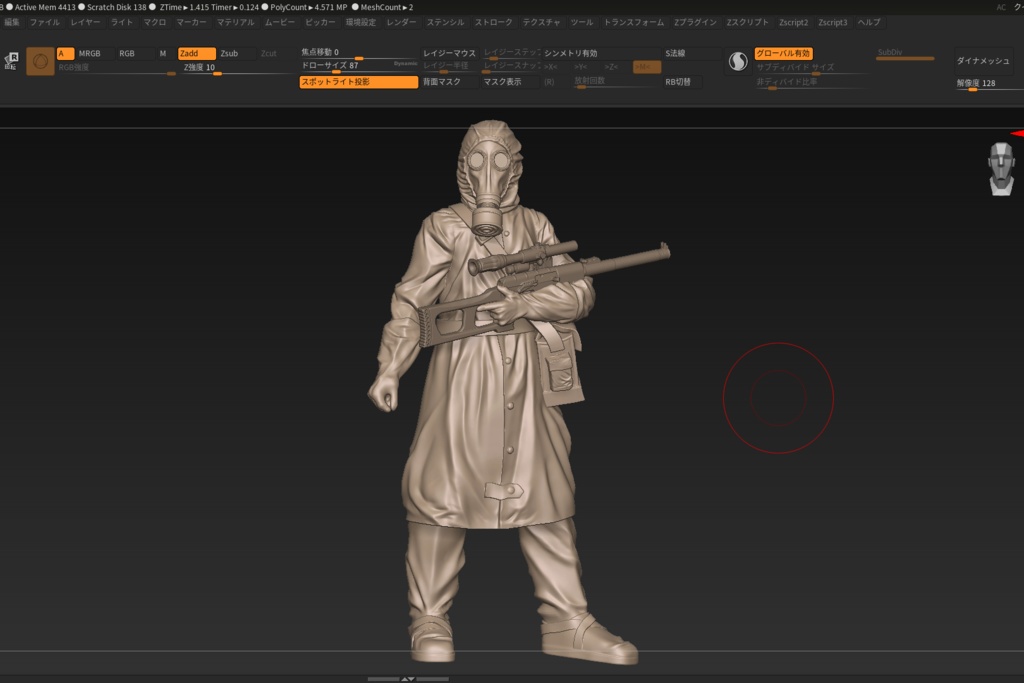
Task: Enable Zsub sculpt mode
Action: tap(230, 53)
